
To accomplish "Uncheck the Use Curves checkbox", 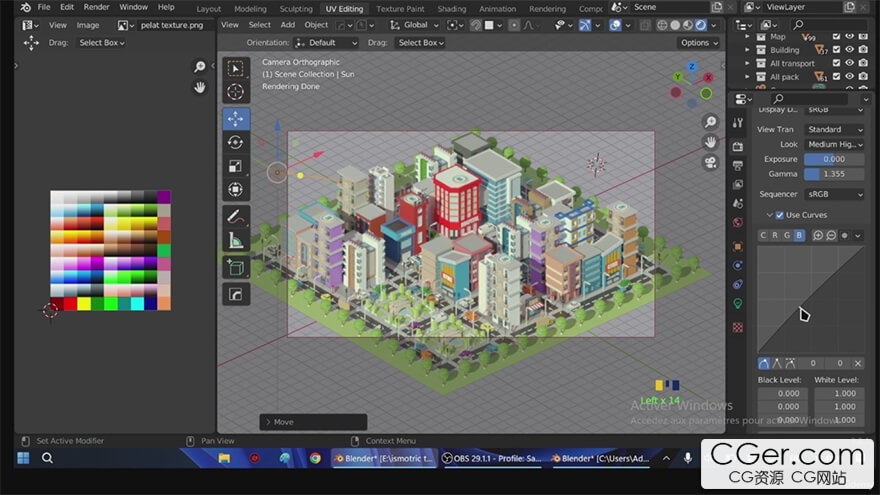I will (x=779, y=215).
